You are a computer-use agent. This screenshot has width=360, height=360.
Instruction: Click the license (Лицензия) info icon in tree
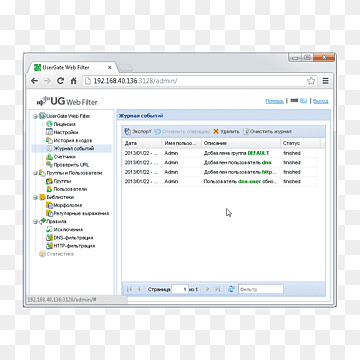tap(49, 124)
